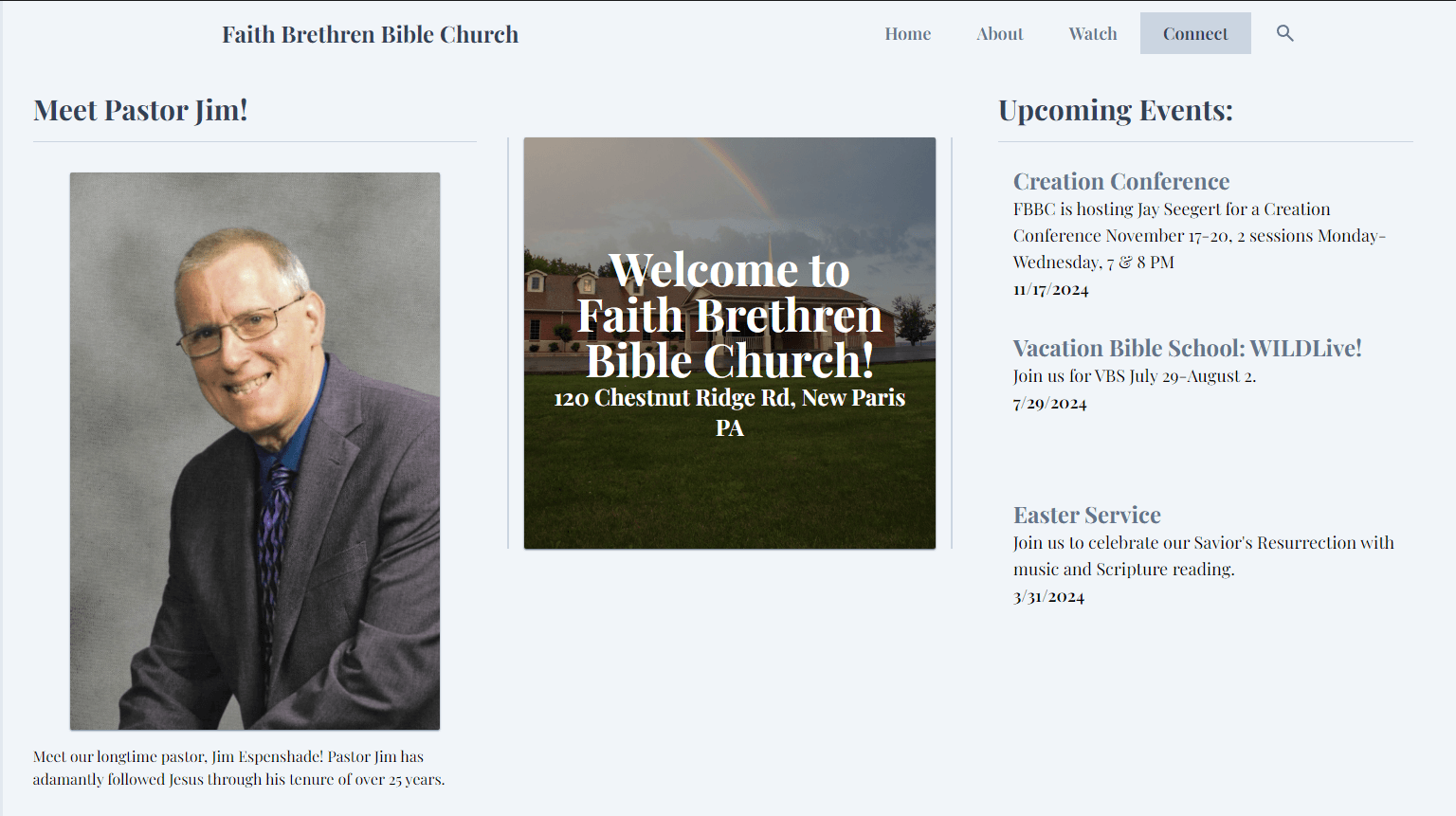The width and height of the screenshot is (1456, 816).
Task: Open the Vacation Bible School: WILDLive! event
Action: click(x=1187, y=348)
